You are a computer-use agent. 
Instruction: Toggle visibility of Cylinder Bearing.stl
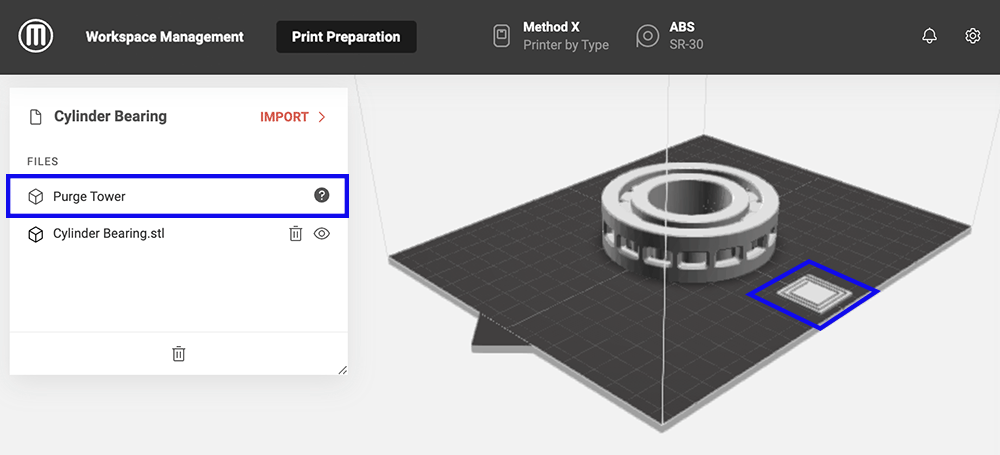point(321,233)
